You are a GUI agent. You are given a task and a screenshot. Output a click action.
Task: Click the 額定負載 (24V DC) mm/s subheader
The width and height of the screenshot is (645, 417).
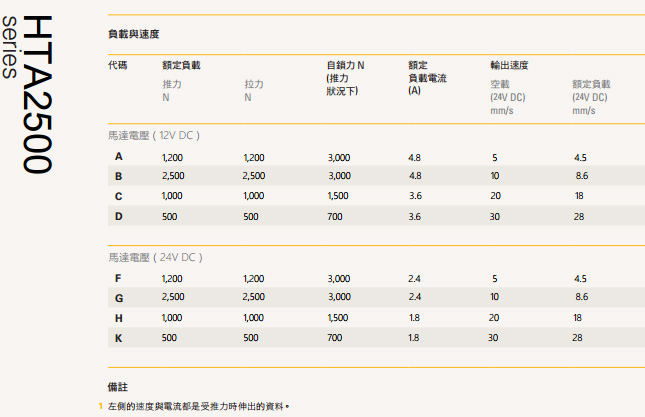coord(591,97)
